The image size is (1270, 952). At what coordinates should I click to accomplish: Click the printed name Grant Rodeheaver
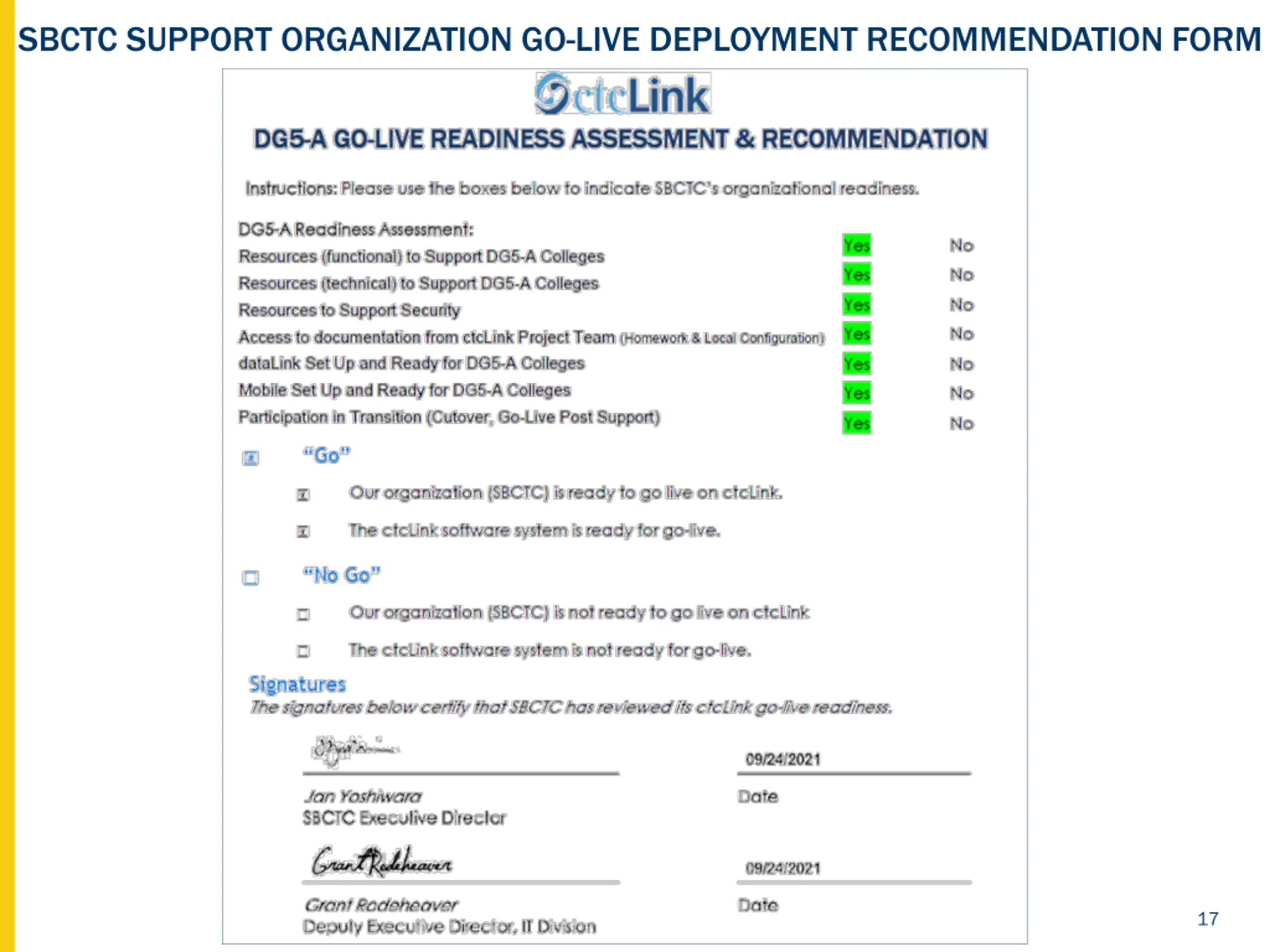(x=381, y=905)
